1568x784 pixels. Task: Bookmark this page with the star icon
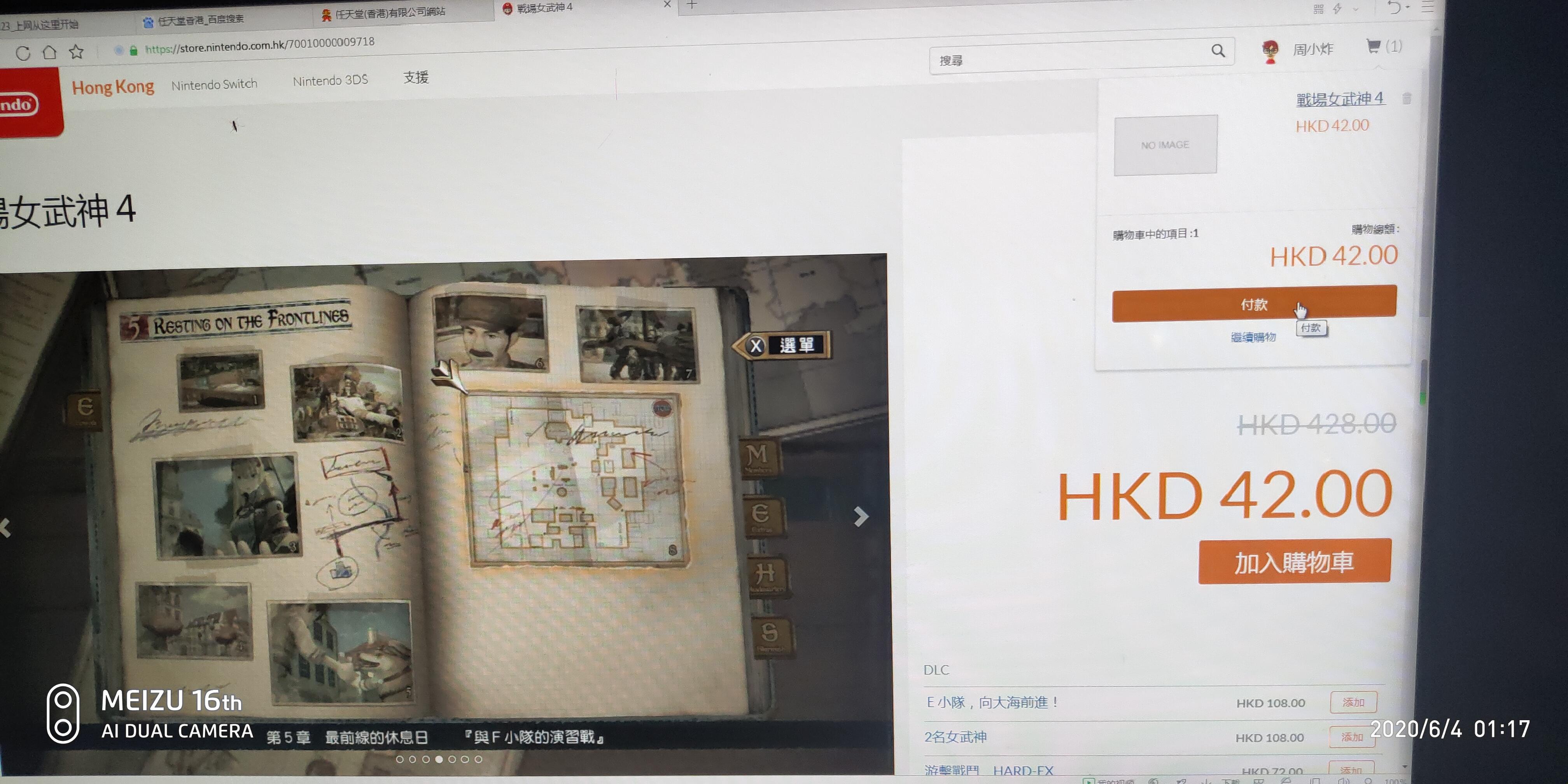click(x=76, y=52)
